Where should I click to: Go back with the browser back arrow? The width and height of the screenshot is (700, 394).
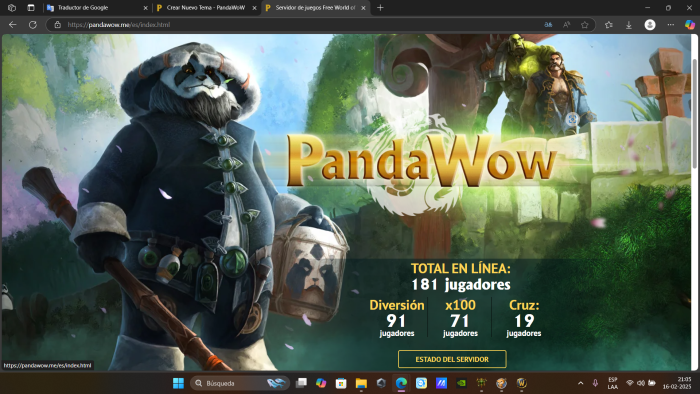12,25
